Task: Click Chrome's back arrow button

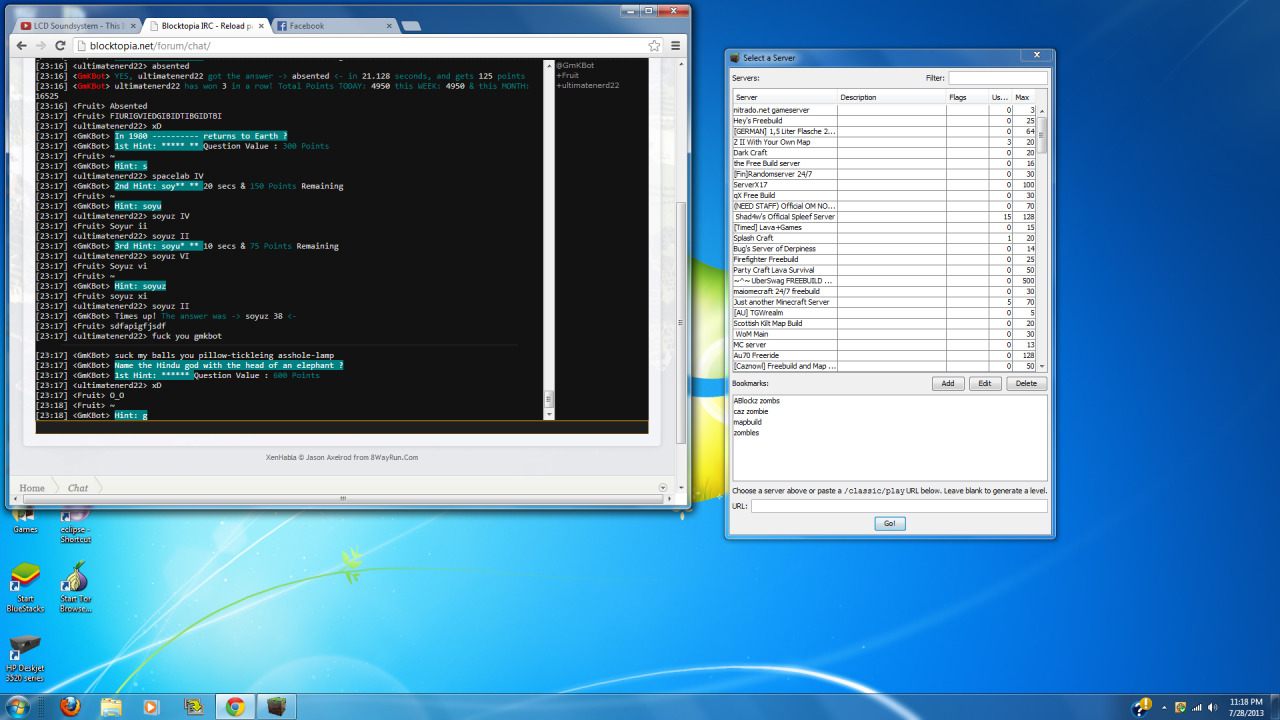Action: [x=22, y=46]
